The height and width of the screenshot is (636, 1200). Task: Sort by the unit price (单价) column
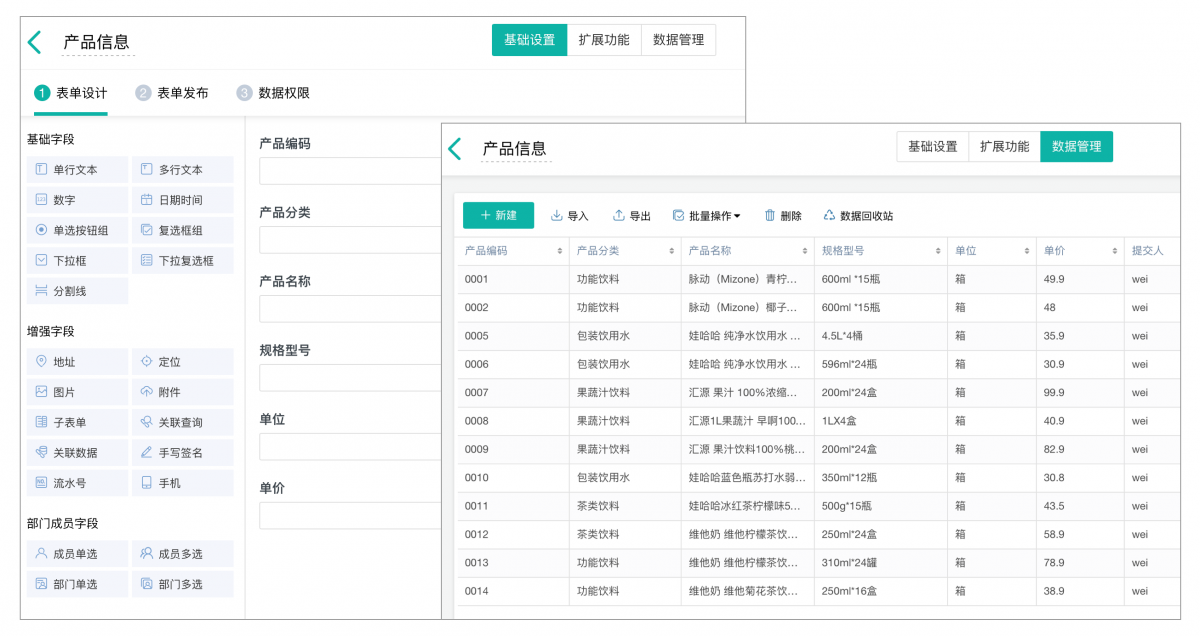1113,251
